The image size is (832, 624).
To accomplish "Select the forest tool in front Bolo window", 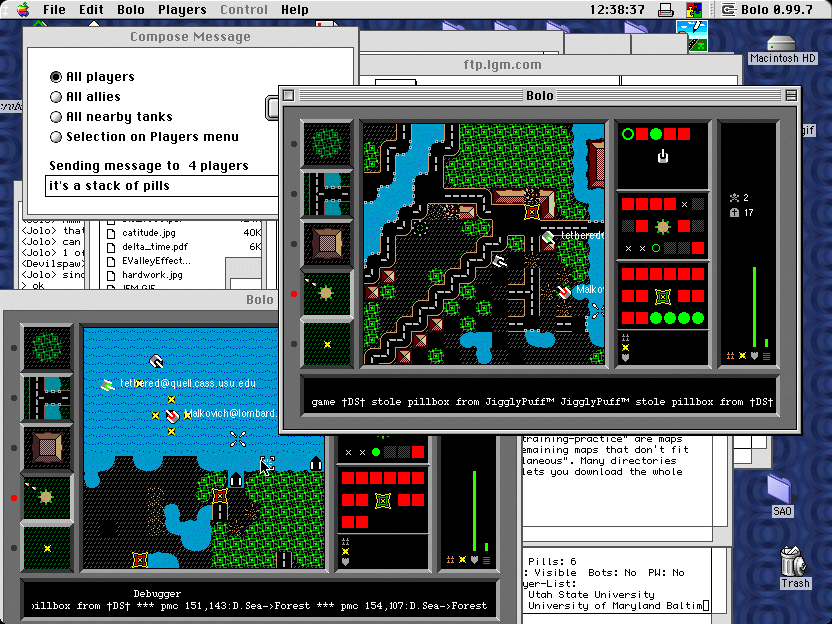I will 328,144.
